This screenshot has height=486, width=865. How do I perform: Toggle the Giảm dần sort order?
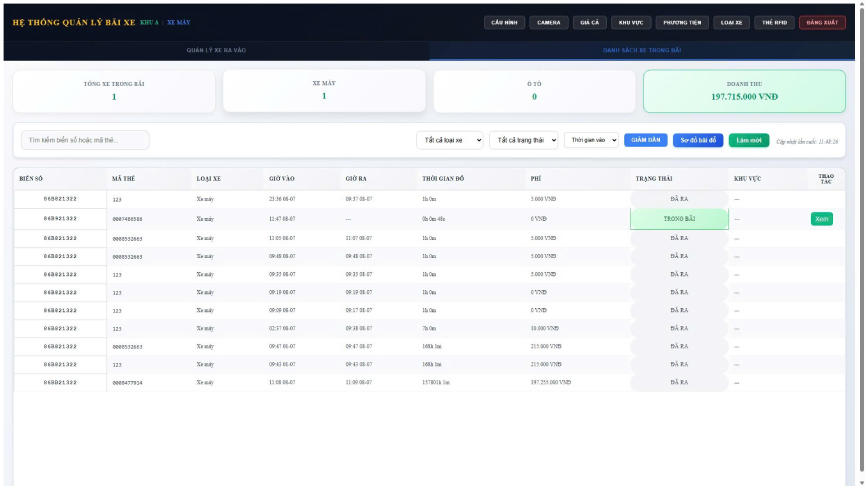click(x=646, y=140)
